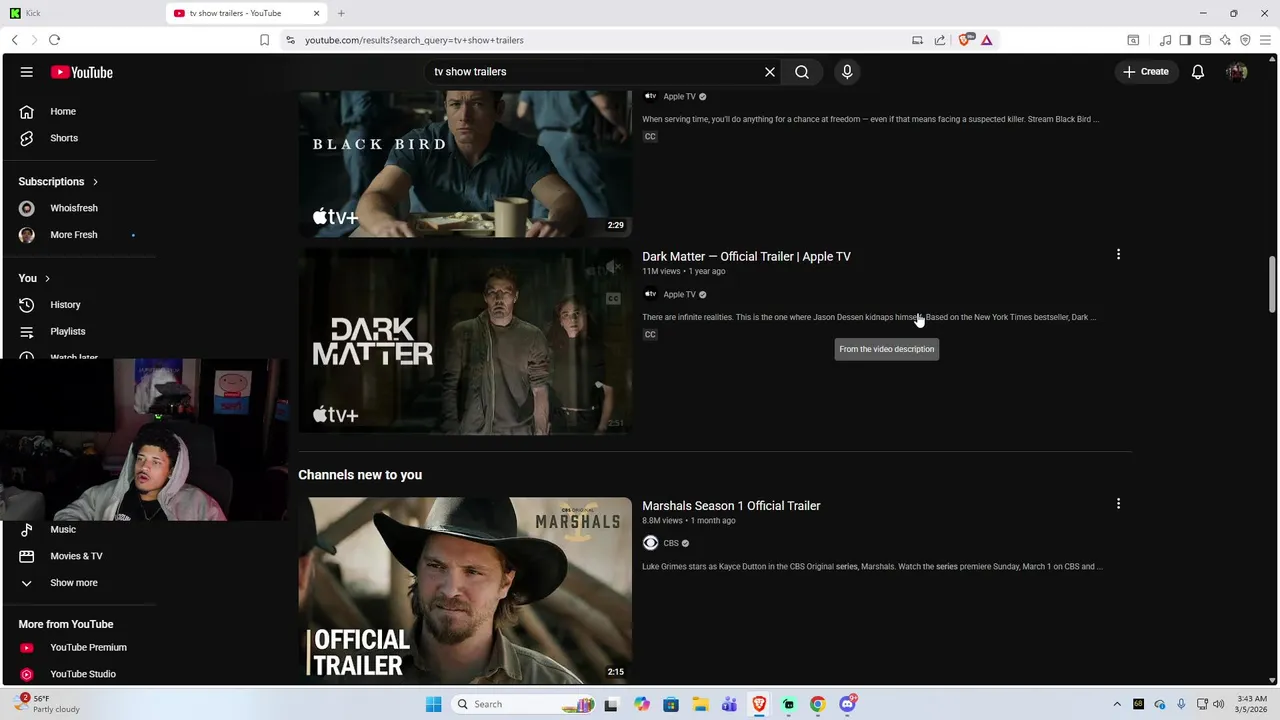This screenshot has width=1280, height=720.
Task: Start voice search with the microphone icon
Action: pyautogui.click(x=847, y=72)
